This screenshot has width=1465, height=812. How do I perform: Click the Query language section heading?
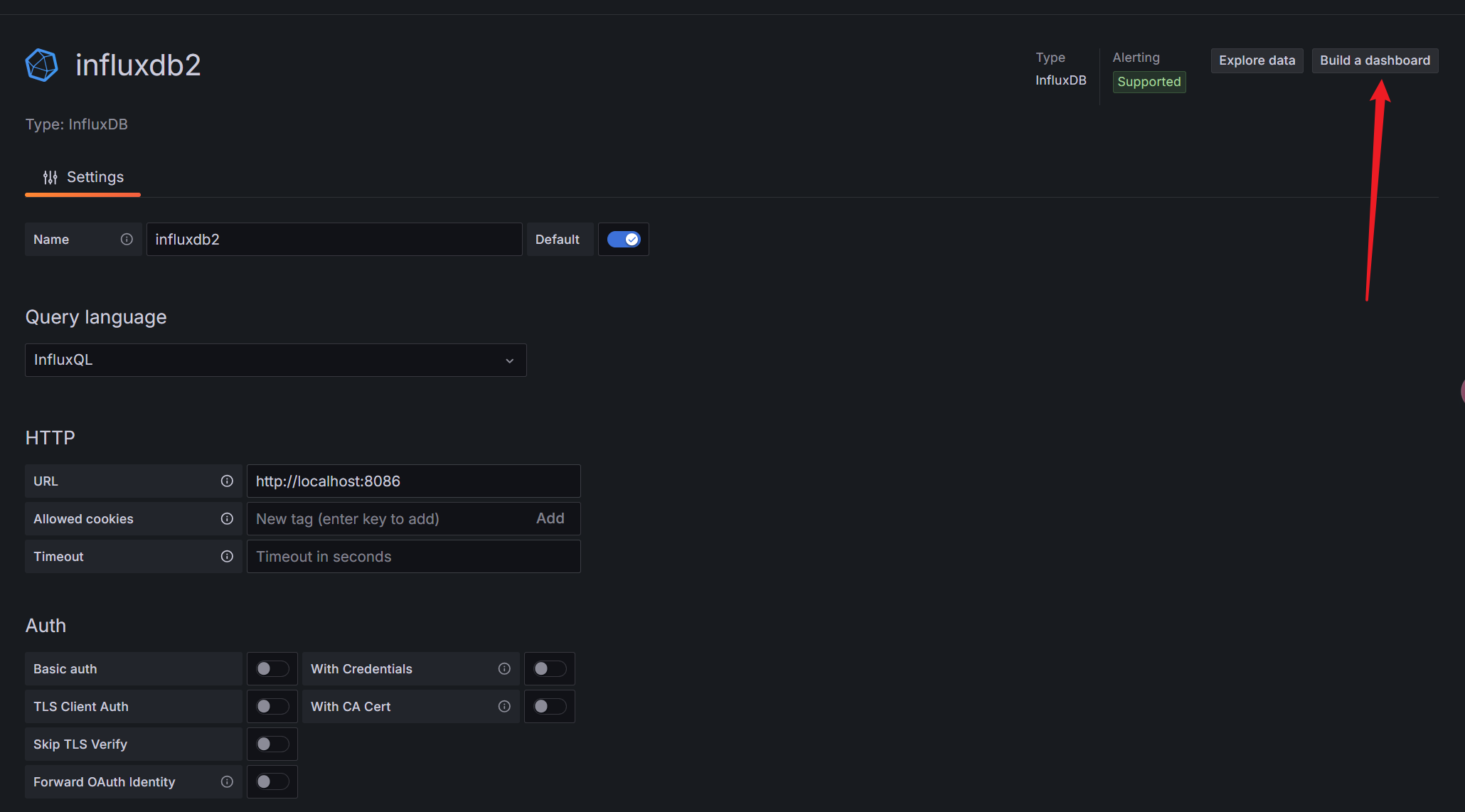[96, 317]
